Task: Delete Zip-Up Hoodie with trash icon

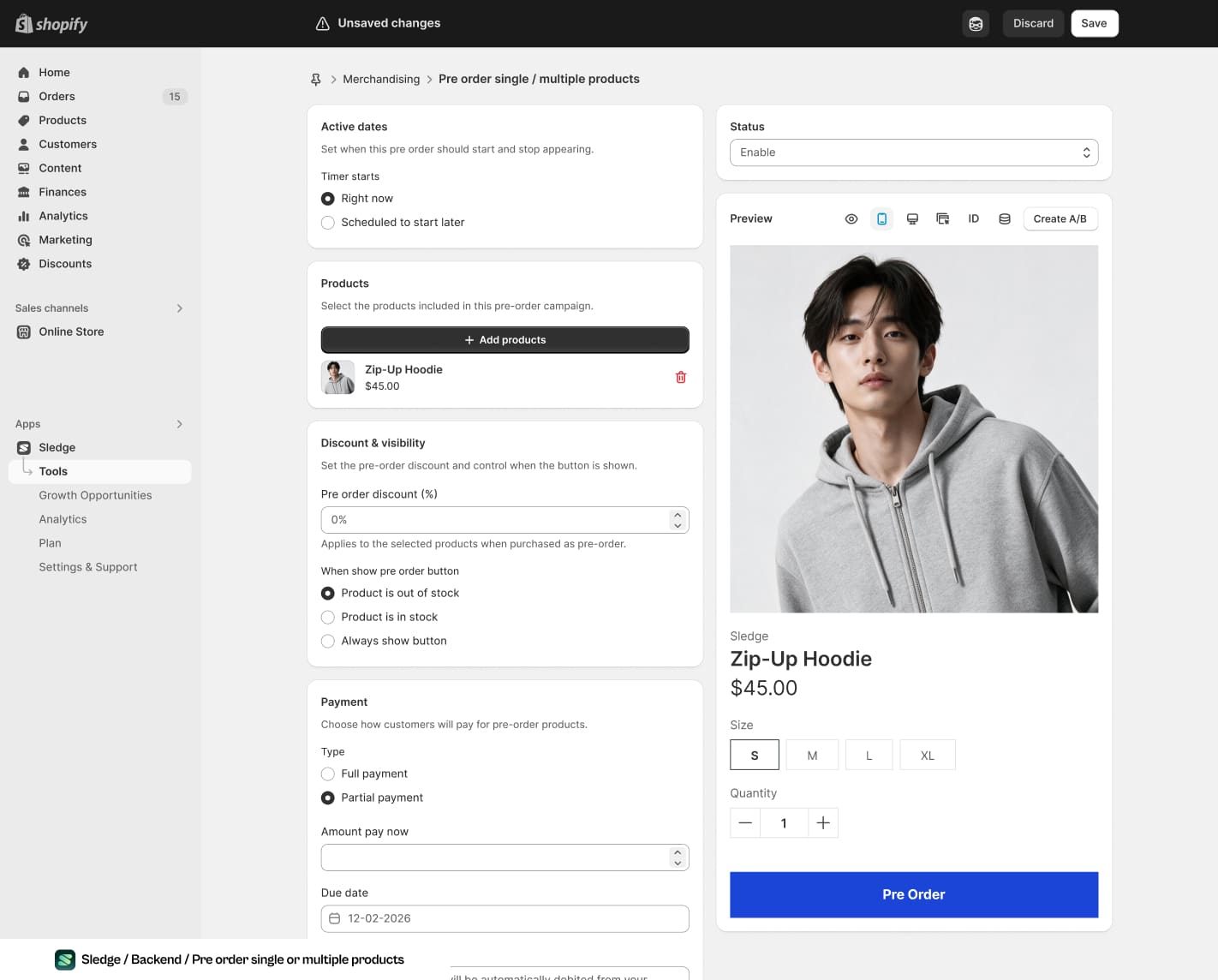Action: [681, 378]
